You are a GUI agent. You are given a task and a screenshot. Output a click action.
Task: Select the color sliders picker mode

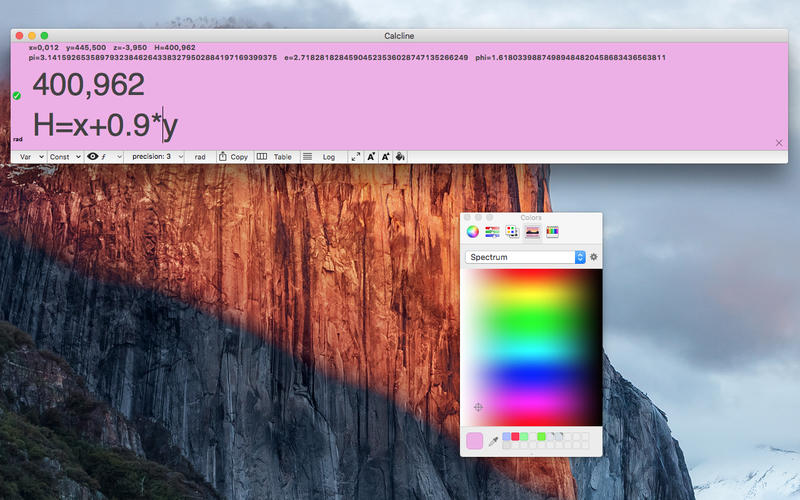click(x=492, y=232)
